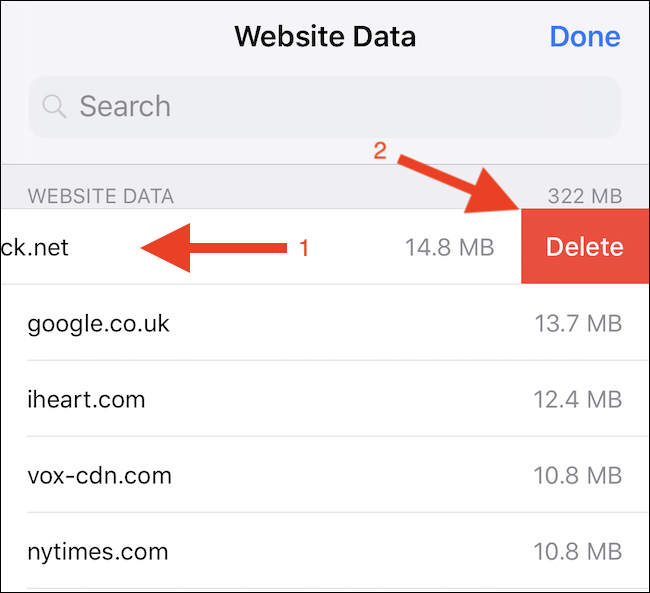This screenshot has width=650, height=593.
Task: Tap the red Delete button
Action: (x=585, y=247)
